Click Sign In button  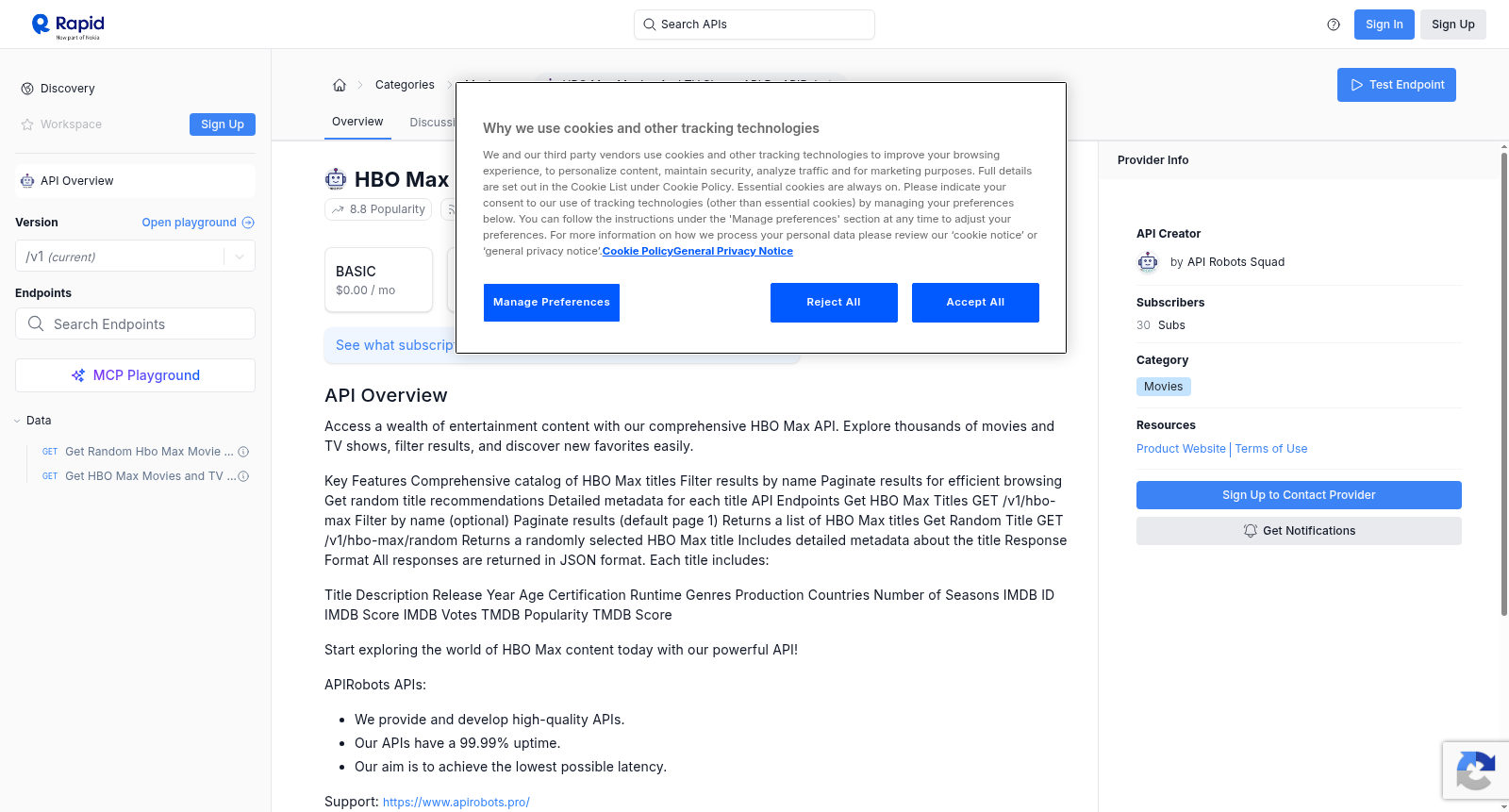[x=1384, y=25]
